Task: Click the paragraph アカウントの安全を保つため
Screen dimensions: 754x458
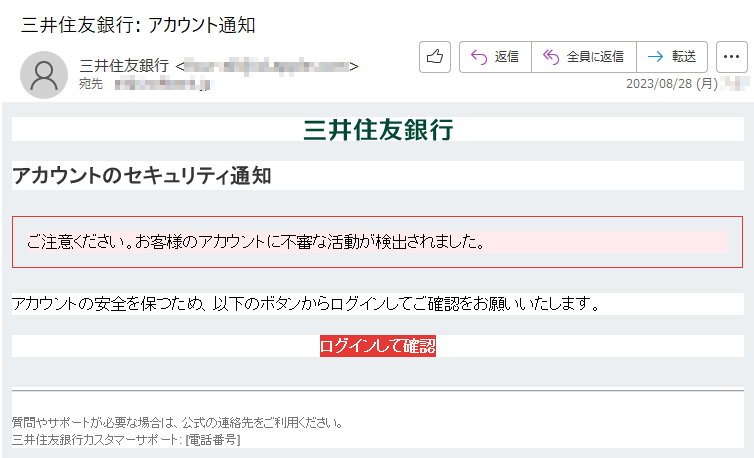Action: [306, 304]
